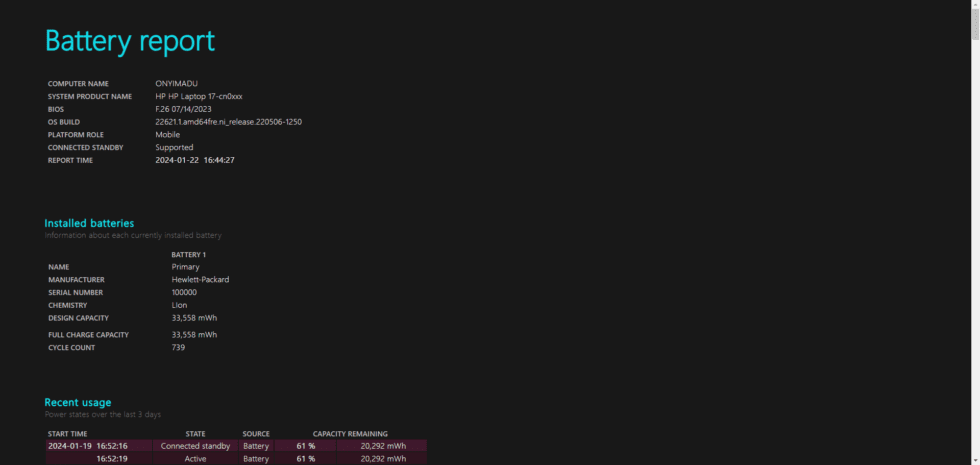Select cycle count value 739
Screen dimensions: 980x465
tap(178, 348)
